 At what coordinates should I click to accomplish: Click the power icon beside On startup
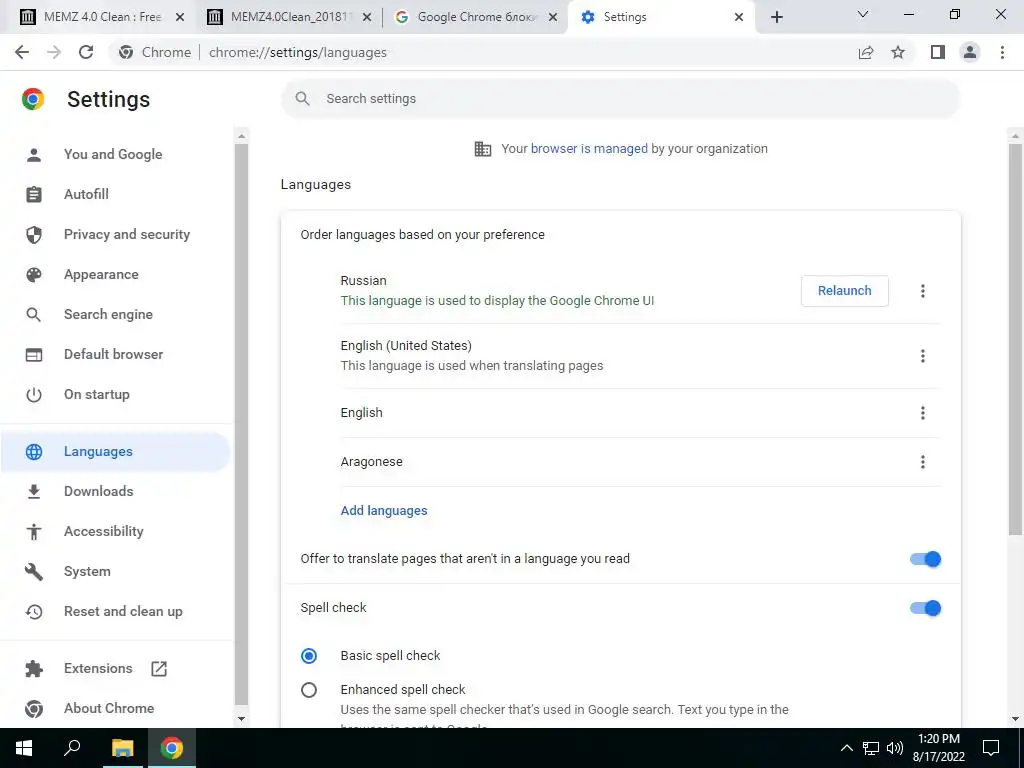[34, 394]
